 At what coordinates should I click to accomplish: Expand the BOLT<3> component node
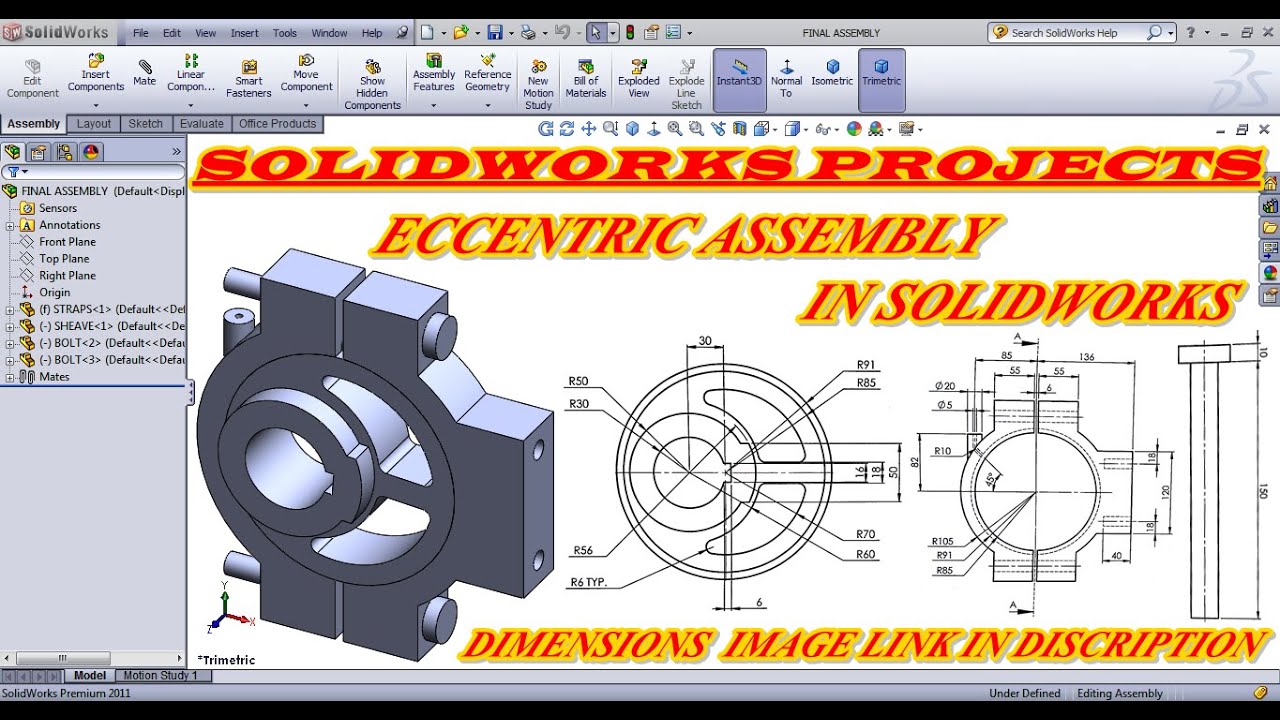coord(10,360)
